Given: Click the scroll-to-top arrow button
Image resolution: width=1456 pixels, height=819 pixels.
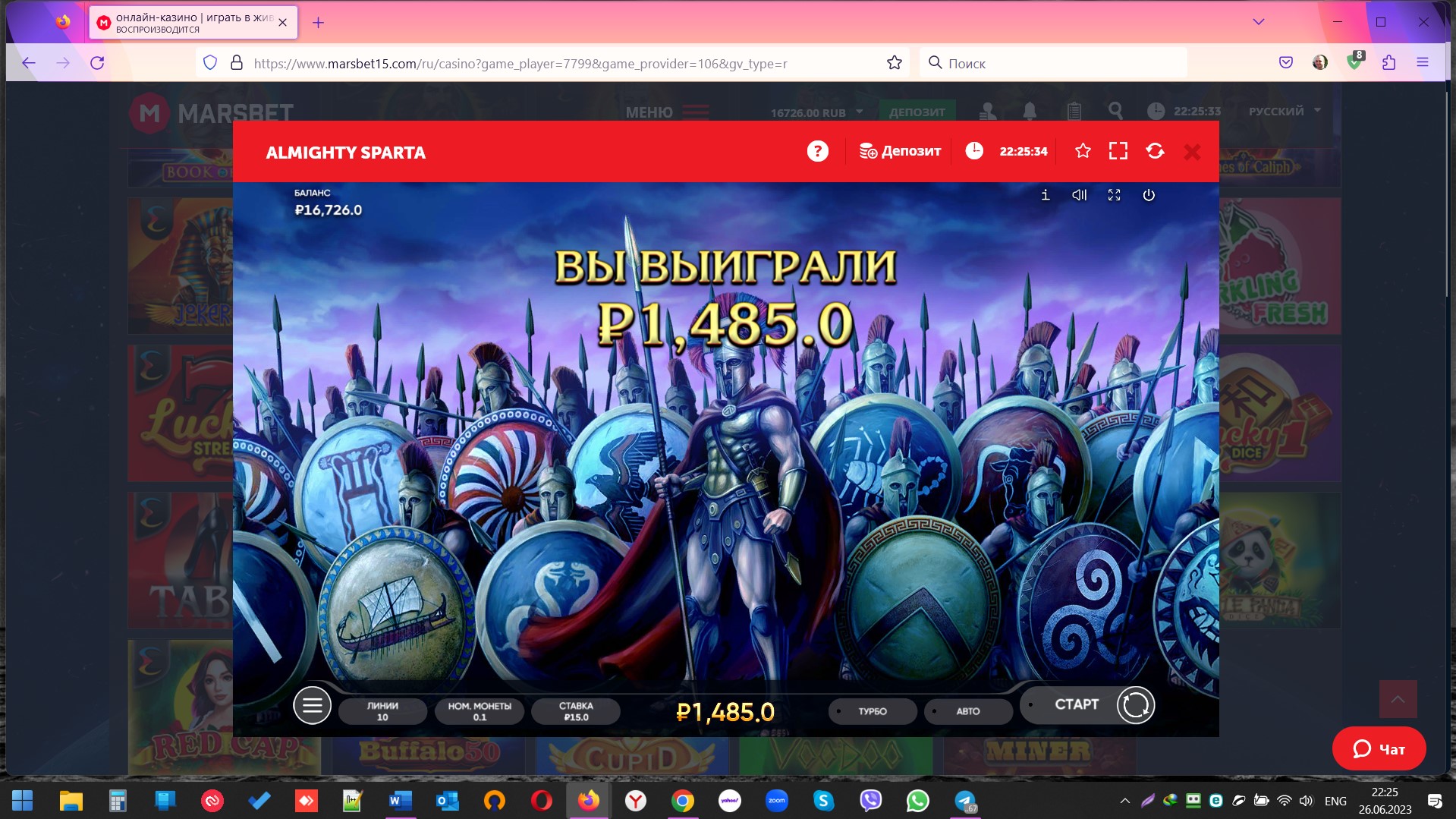Looking at the screenshot, I should click(x=1398, y=699).
